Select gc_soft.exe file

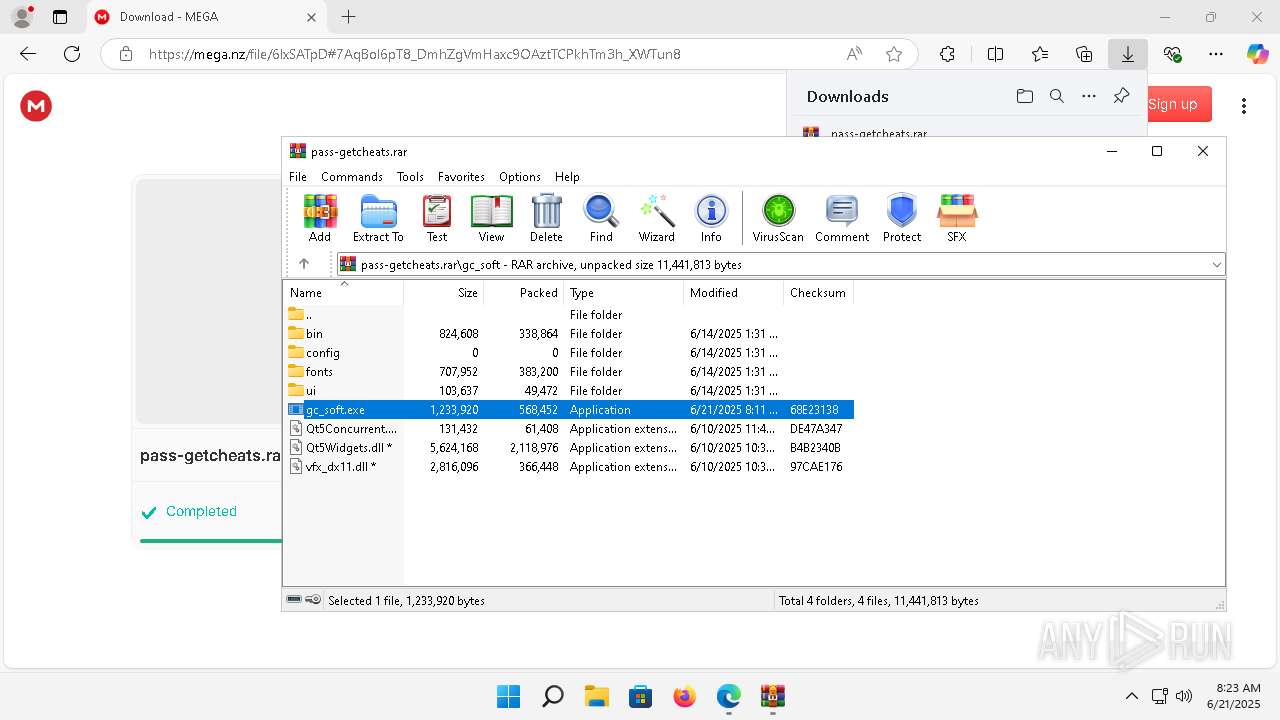coord(569,409)
